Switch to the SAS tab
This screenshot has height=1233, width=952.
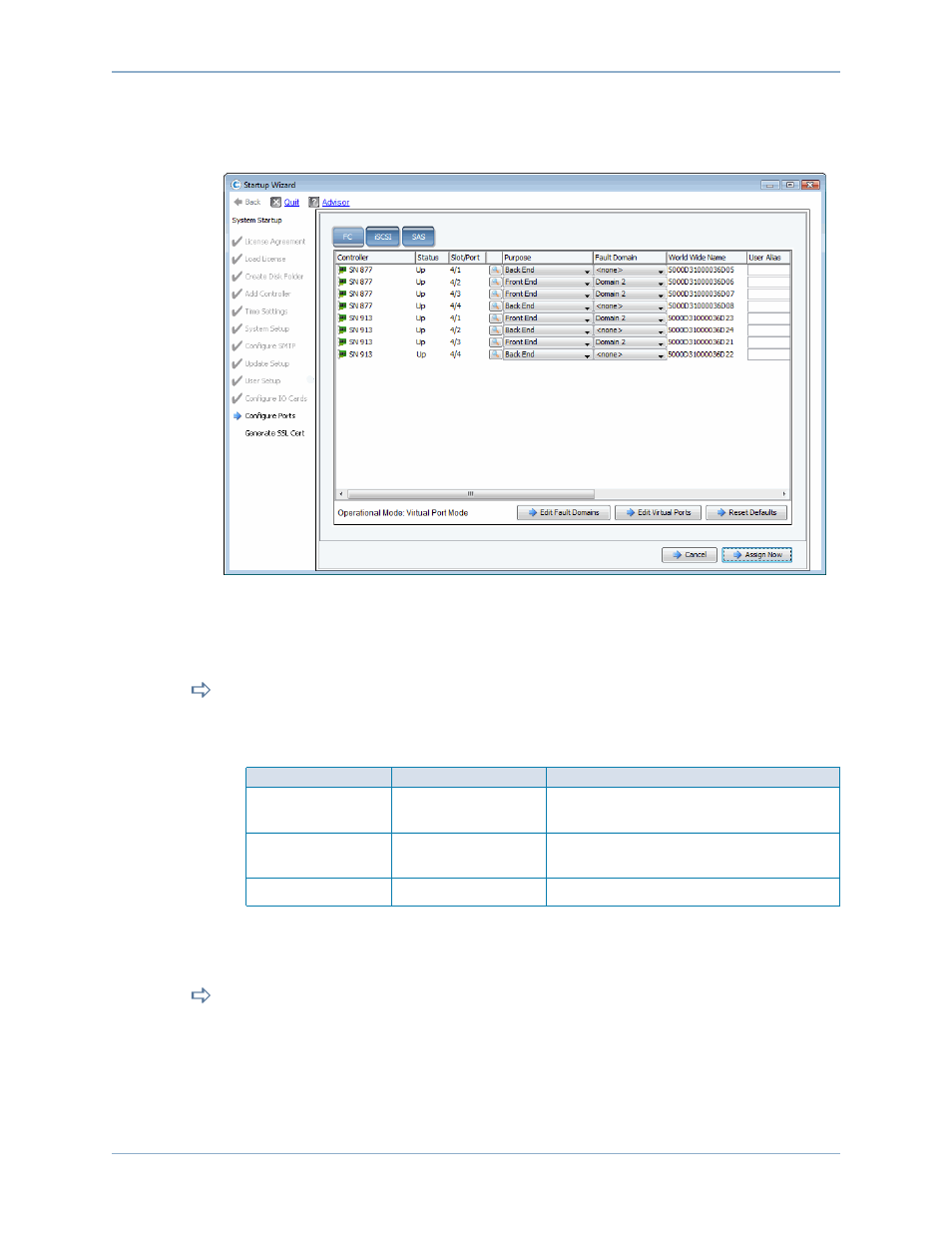419,237
